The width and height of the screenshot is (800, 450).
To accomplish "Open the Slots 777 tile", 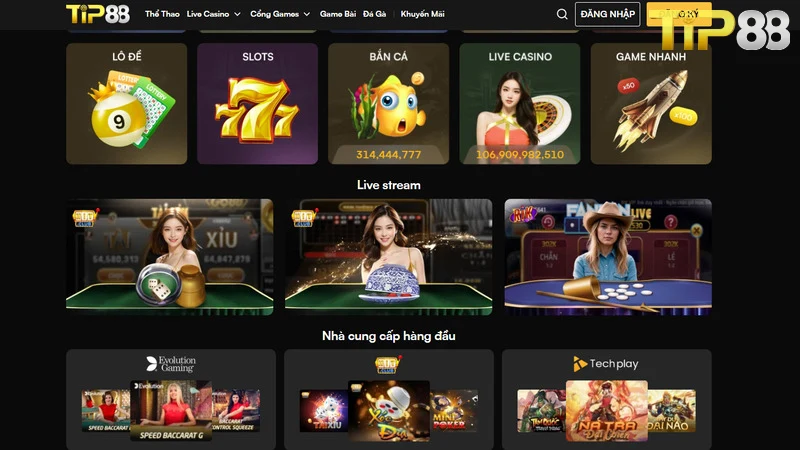I will click(258, 104).
